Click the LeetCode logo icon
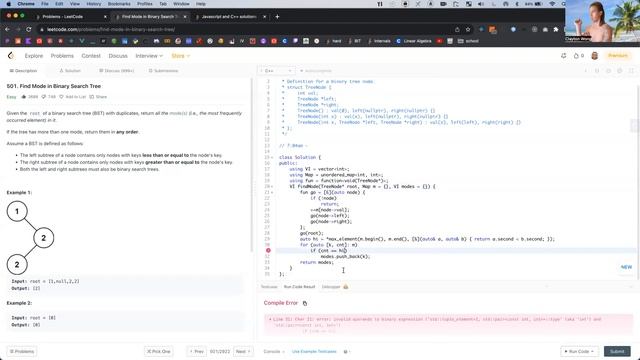Viewport: 640px width, 360px height. point(11,56)
